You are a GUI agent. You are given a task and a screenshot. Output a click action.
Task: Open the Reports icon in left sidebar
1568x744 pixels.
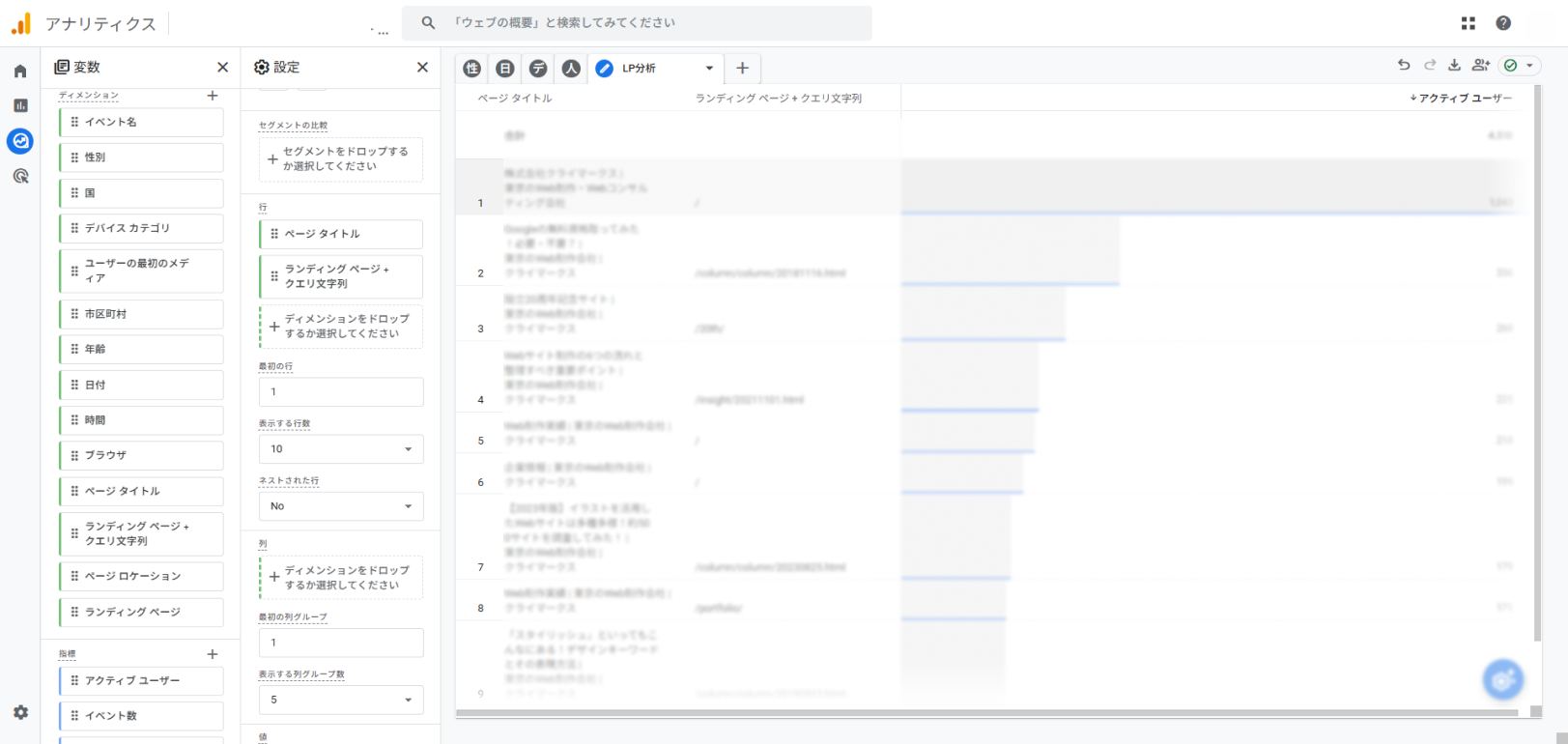pos(20,105)
